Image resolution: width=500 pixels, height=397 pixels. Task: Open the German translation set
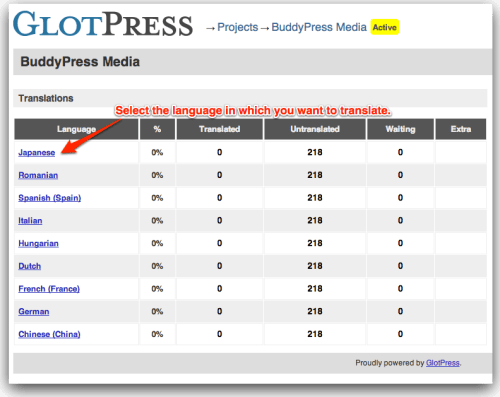pos(34,311)
